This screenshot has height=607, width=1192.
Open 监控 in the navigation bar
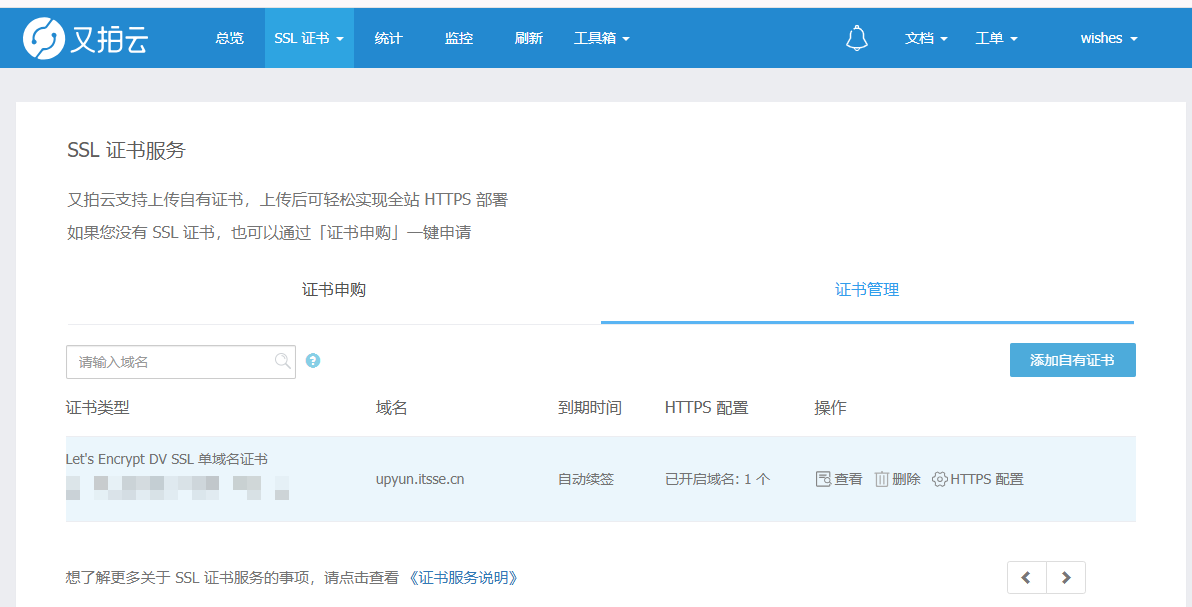coord(459,38)
